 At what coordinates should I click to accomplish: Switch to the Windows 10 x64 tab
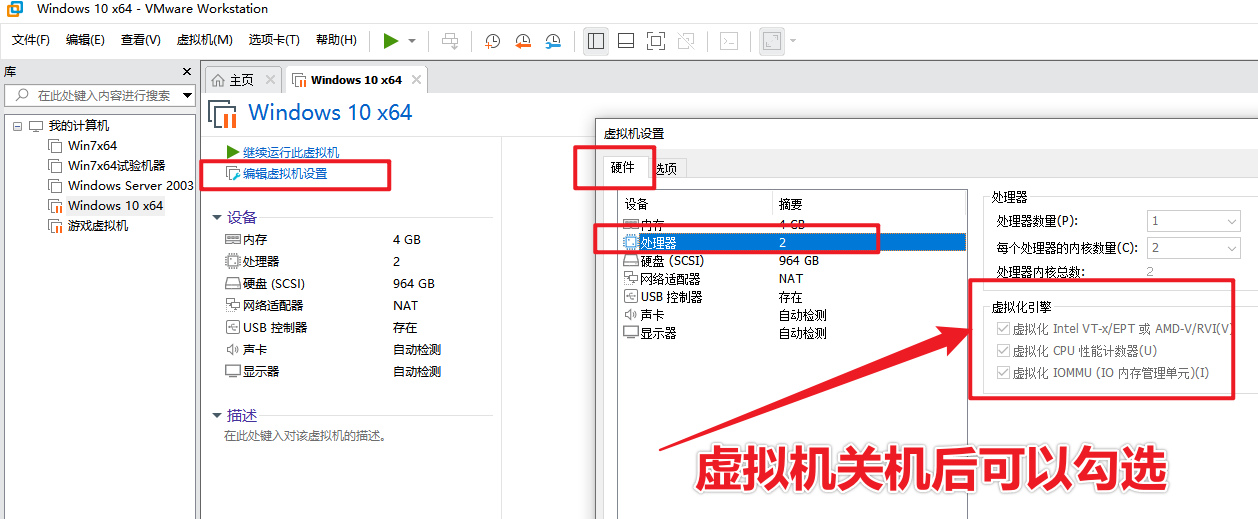click(x=356, y=80)
